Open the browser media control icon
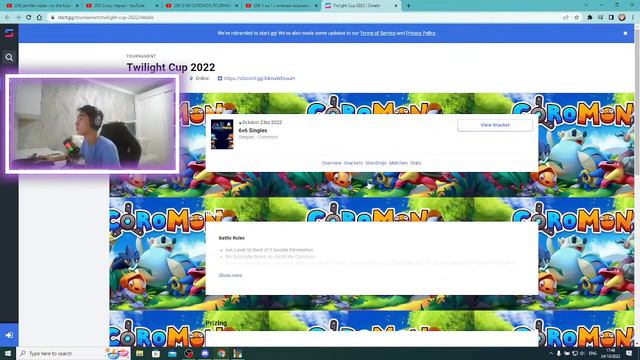640x360 pixels. [x=600, y=18]
